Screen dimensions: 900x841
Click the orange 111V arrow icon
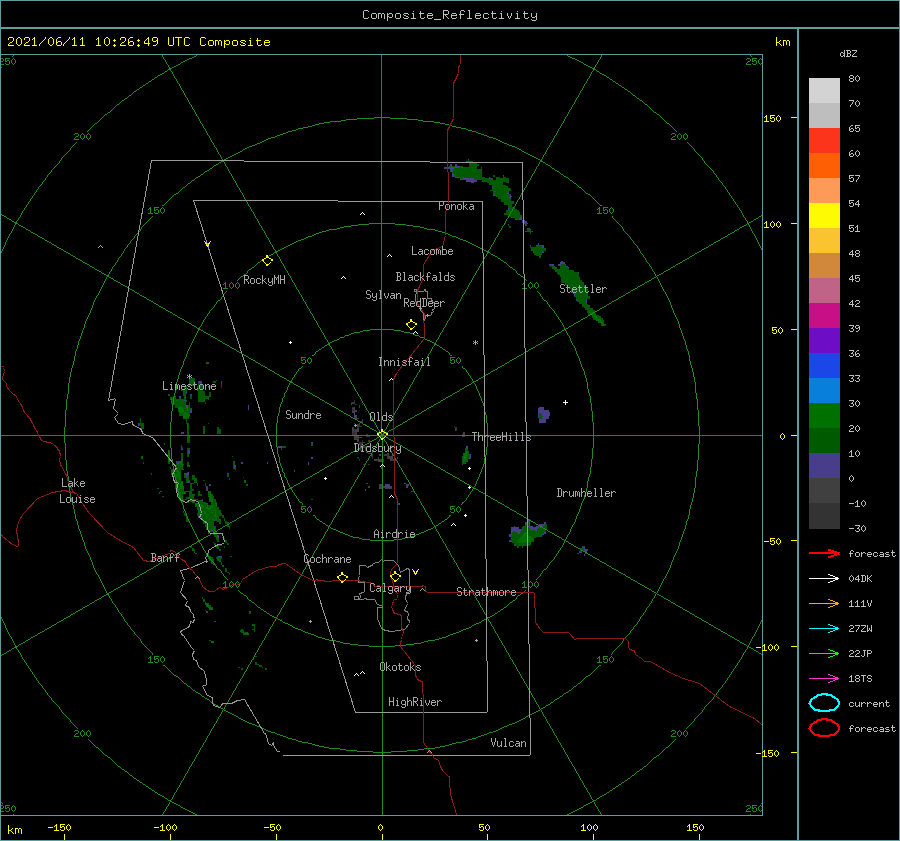824,603
